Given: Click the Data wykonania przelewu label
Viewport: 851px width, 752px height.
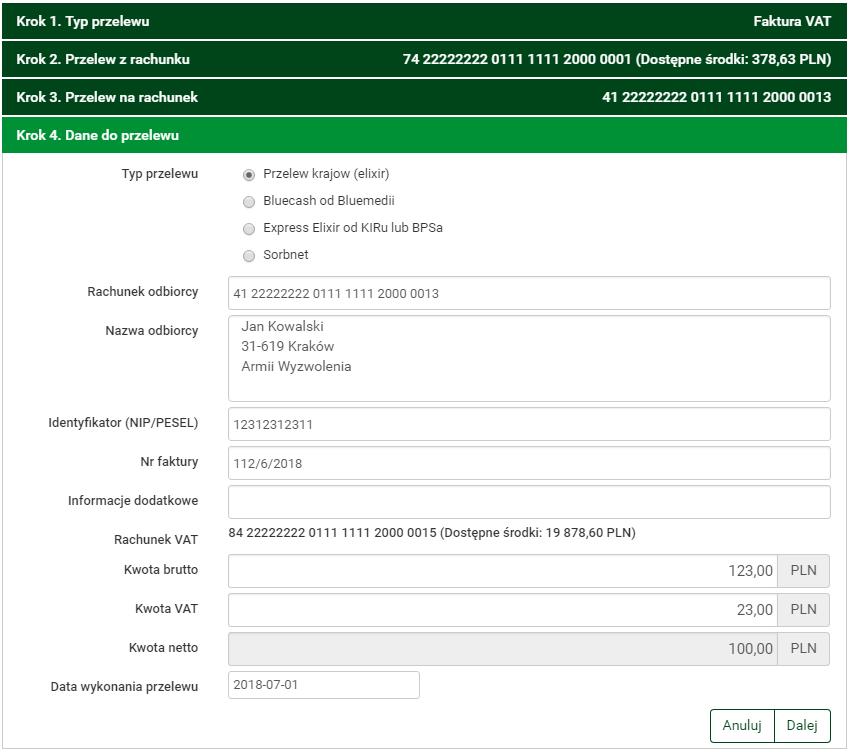Looking at the screenshot, I should tap(124, 687).
